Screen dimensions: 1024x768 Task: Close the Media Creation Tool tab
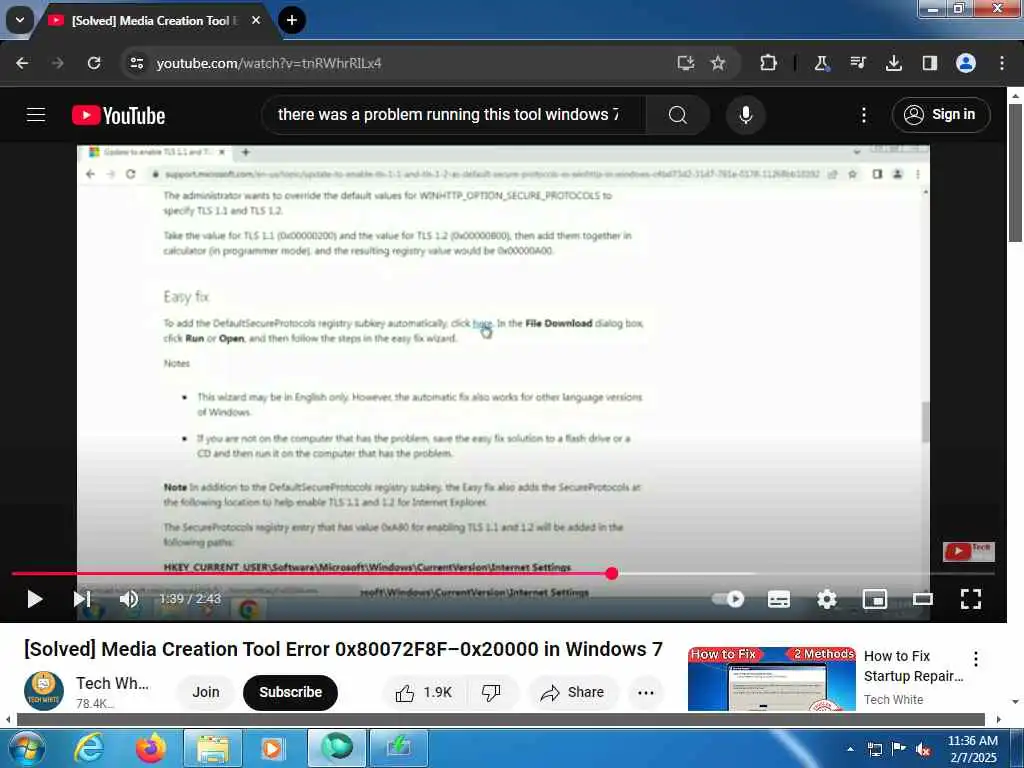pyautogui.click(x=256, y=20)
